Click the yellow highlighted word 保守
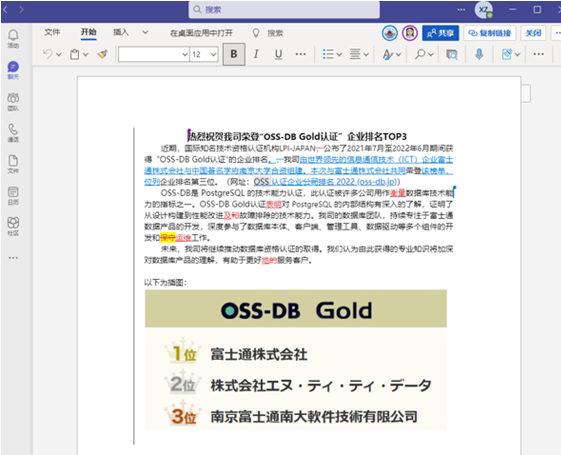The height and width of the screenshot is (455, 561). tap(168, 238)
